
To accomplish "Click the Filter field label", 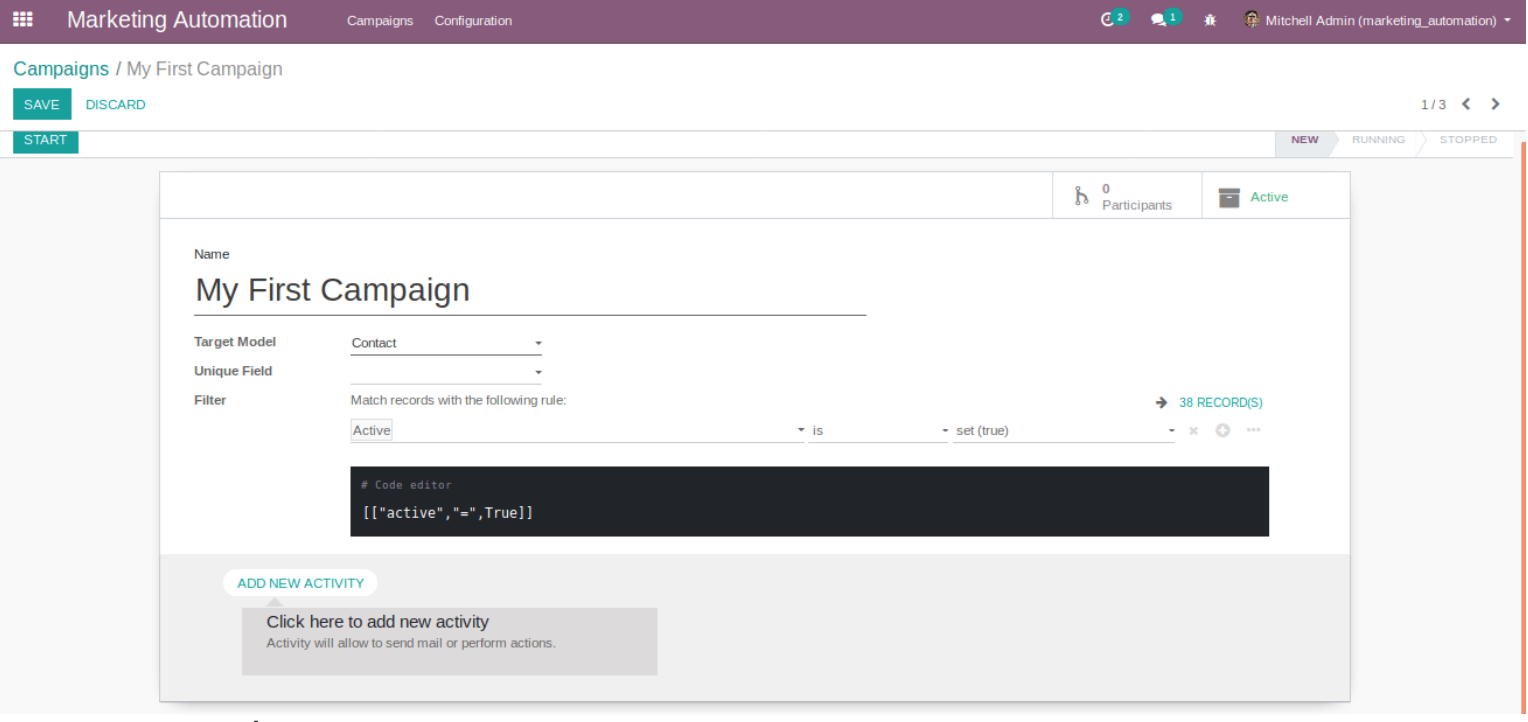I will (210, 400).
